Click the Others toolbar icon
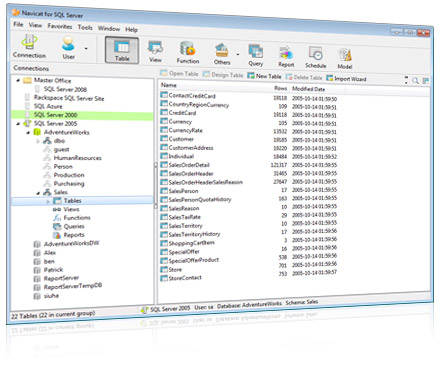Image resolution: width=440 pixels, height=370 pixels. click(222, 54)
